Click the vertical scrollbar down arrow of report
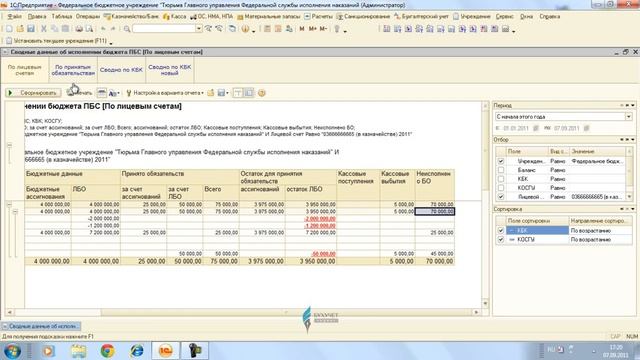 pos(485,303)
